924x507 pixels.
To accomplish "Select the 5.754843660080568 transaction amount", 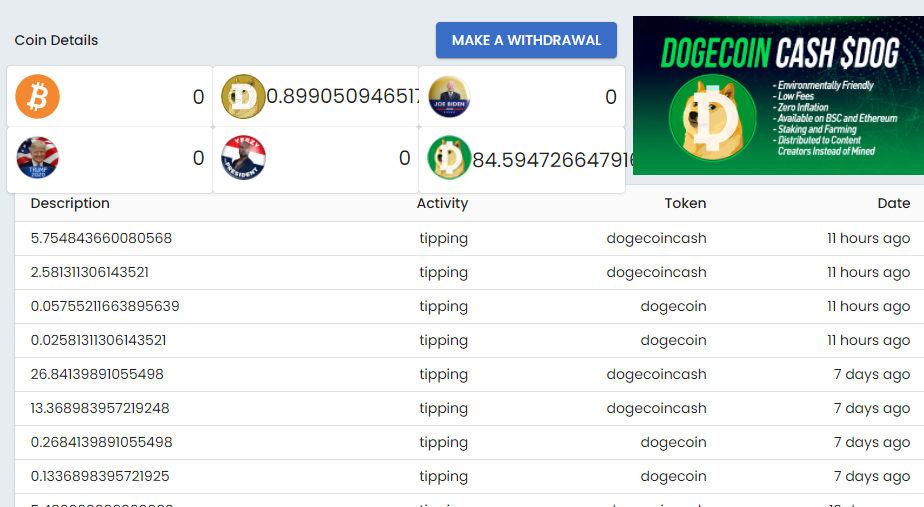I will click(101, 238).
